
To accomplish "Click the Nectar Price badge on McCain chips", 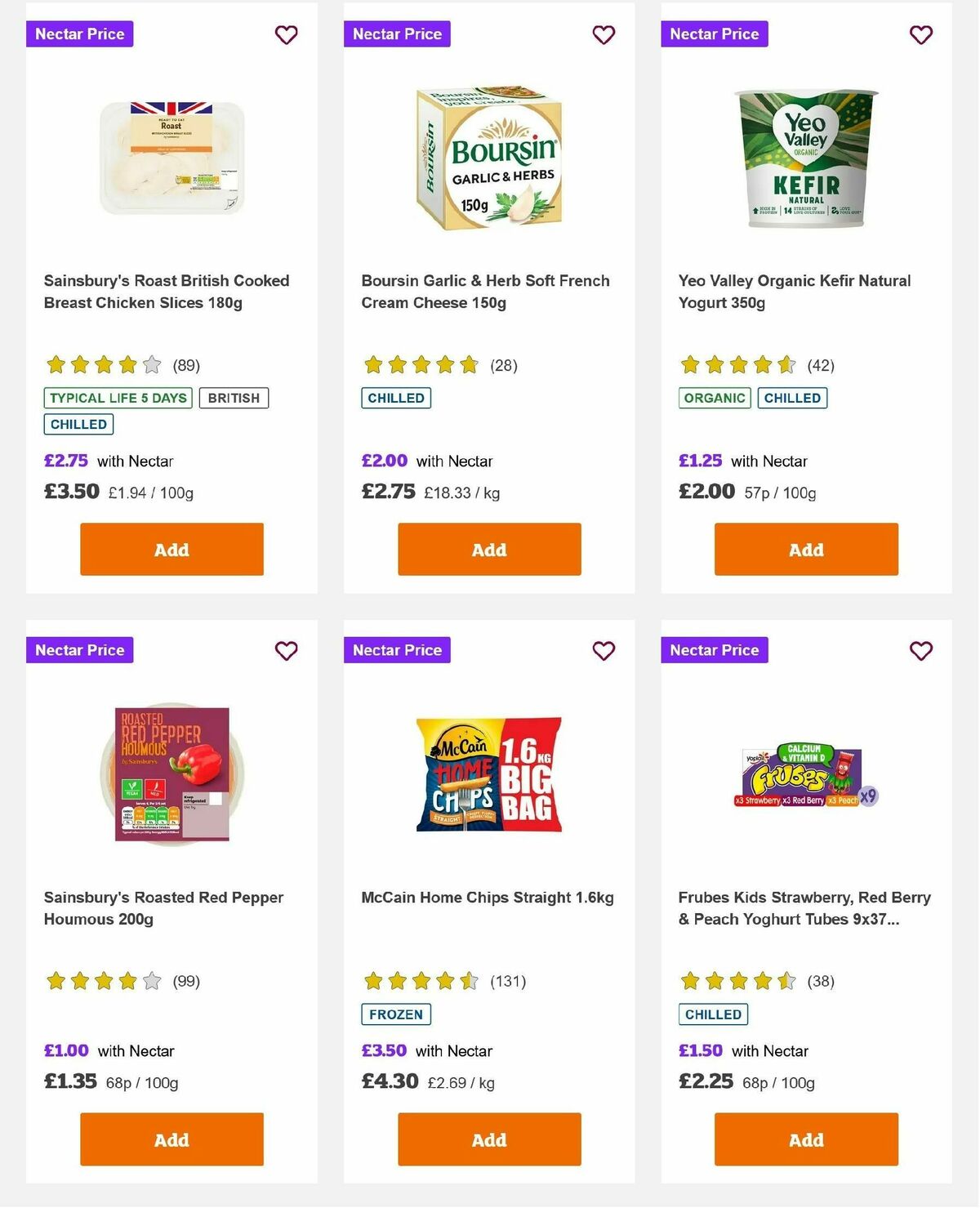I will [397, 650].
